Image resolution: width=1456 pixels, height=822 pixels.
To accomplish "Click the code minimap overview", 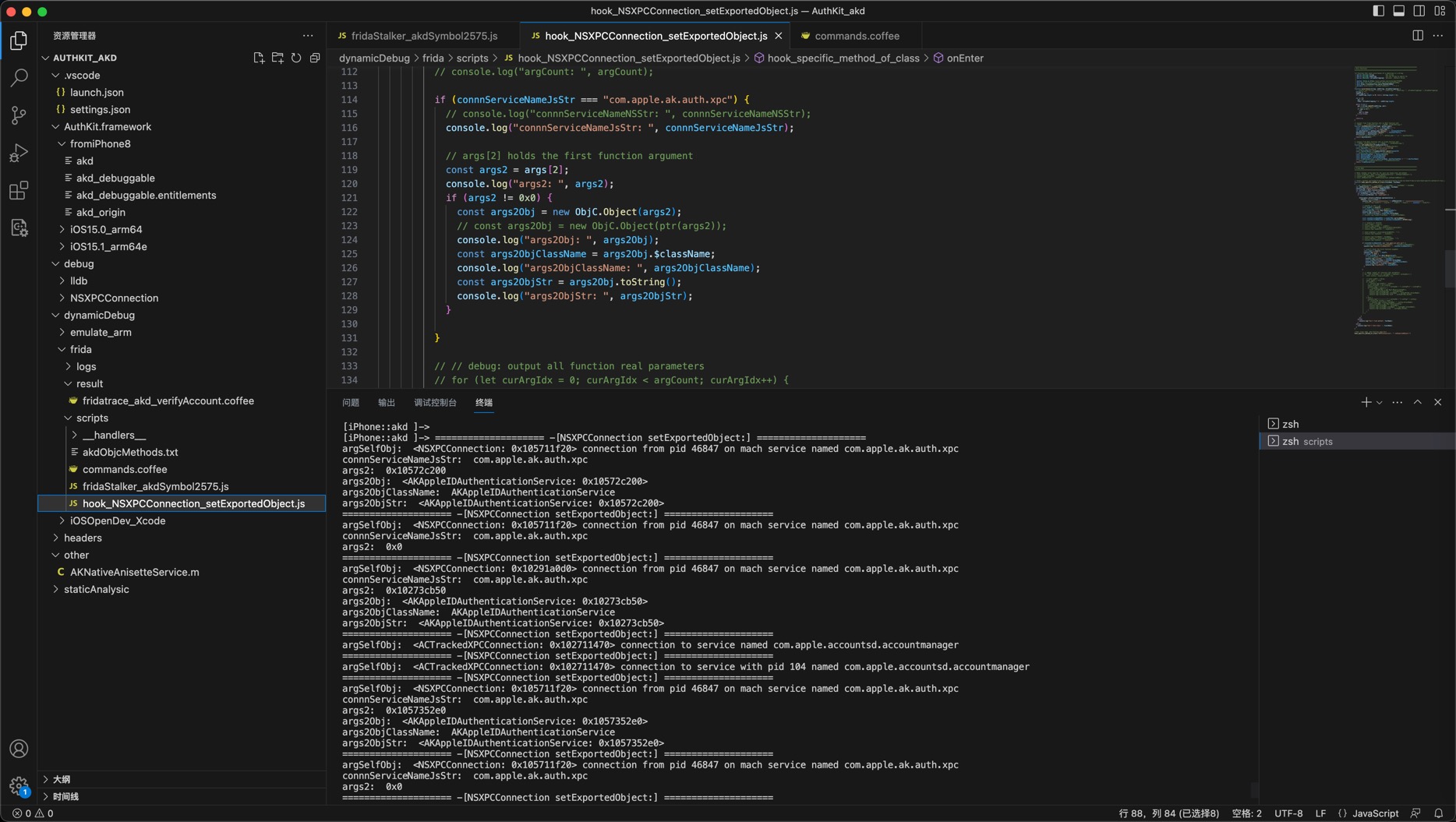I will (1398, 201).
